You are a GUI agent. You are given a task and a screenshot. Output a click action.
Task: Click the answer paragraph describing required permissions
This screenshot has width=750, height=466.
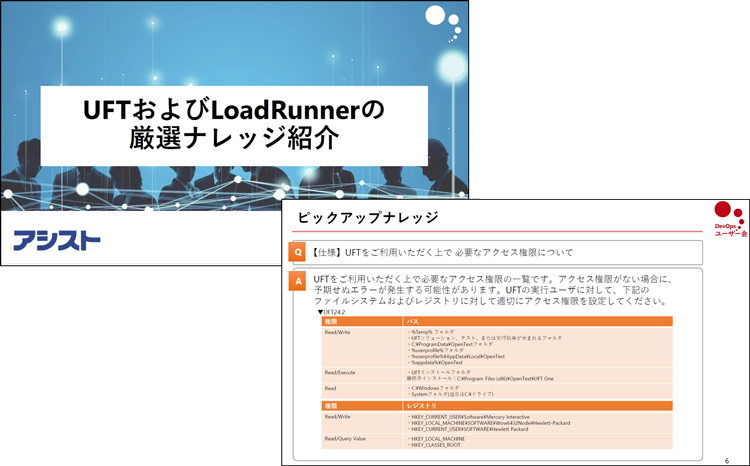pos(490,290)
